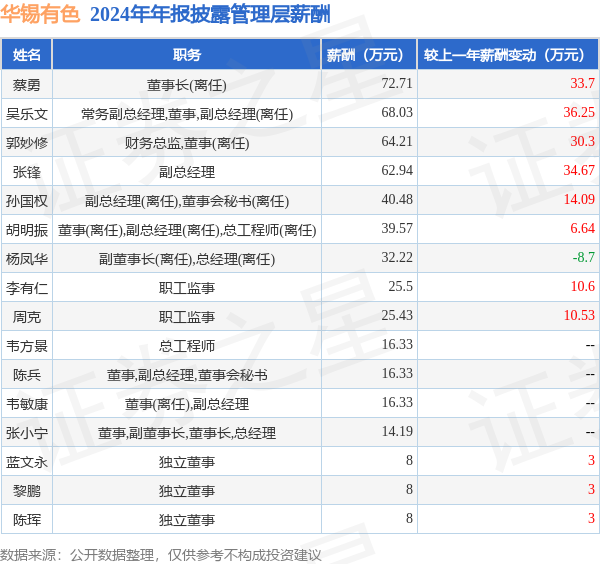Image resolution: width=600 pixels, height=564 pixels.
Task: Click the name cell 张锋
Action: click(x=26, y=172)
